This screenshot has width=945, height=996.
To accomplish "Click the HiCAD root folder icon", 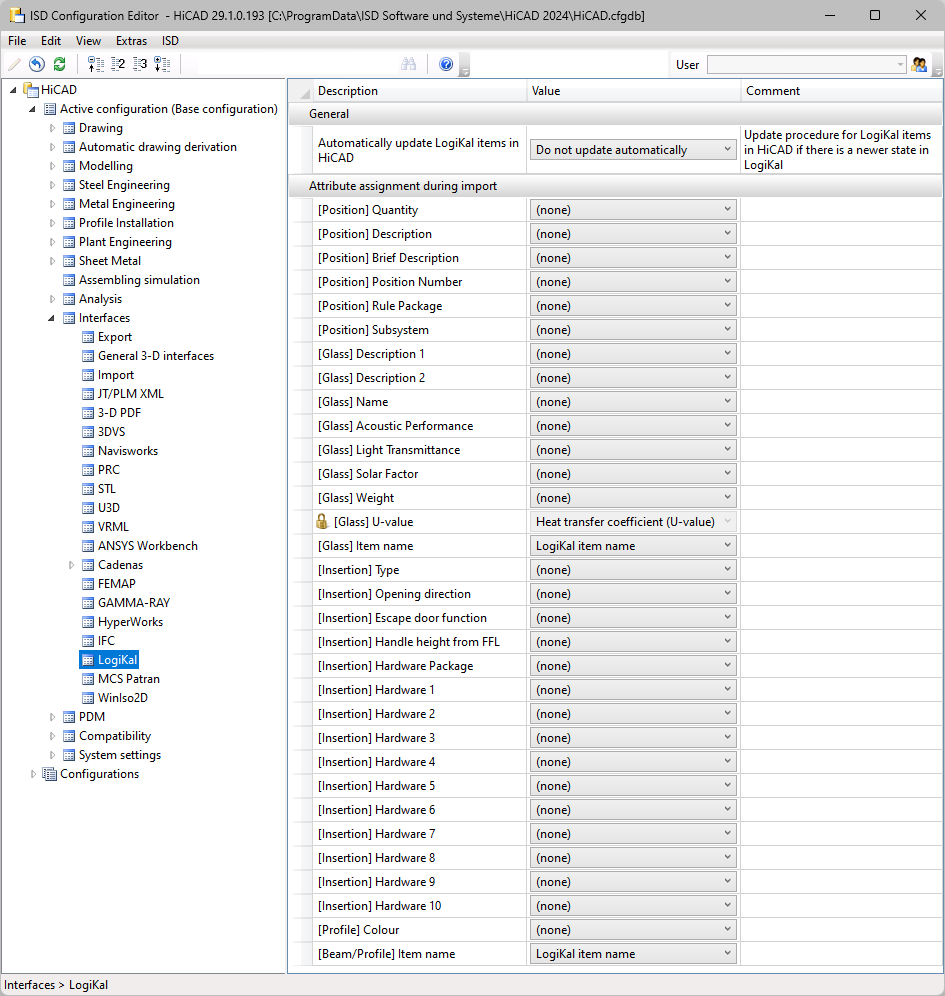I will point(31,90).
